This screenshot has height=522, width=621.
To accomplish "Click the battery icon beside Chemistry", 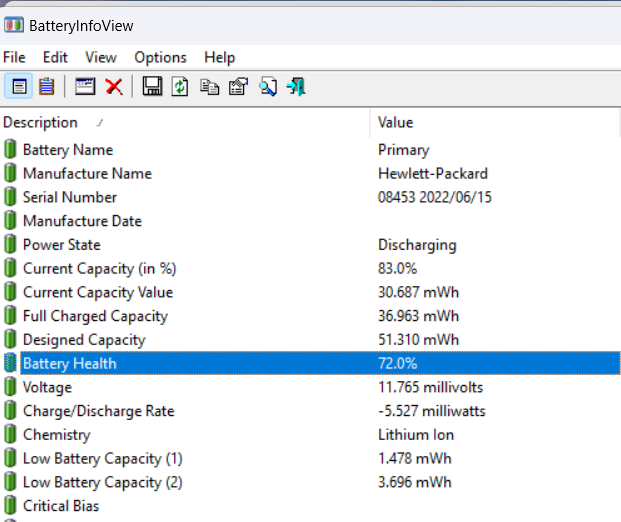I will 10,434.
